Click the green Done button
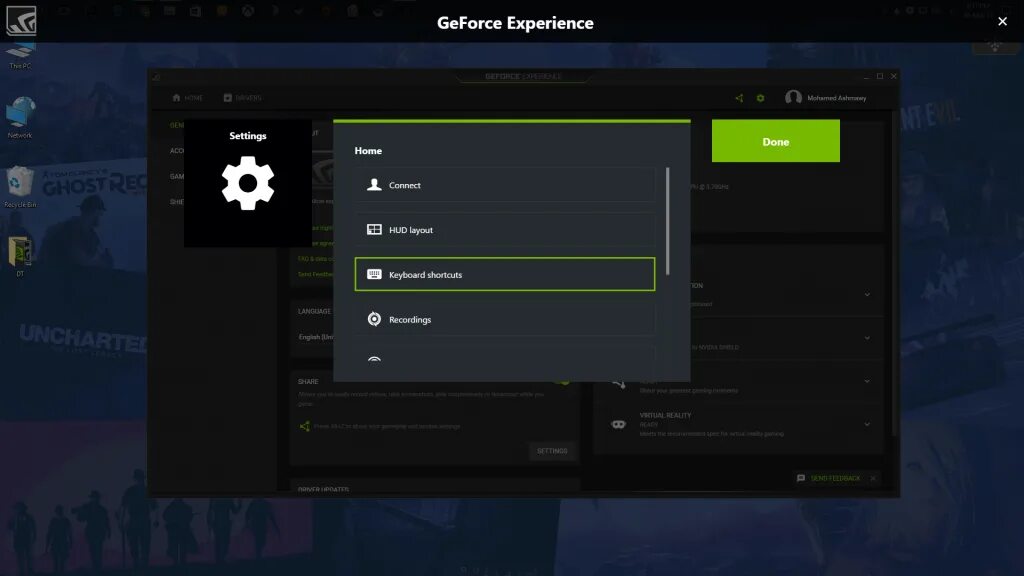Image resolution: width=1024 pixels, height=576 pixels. [775, 141]
